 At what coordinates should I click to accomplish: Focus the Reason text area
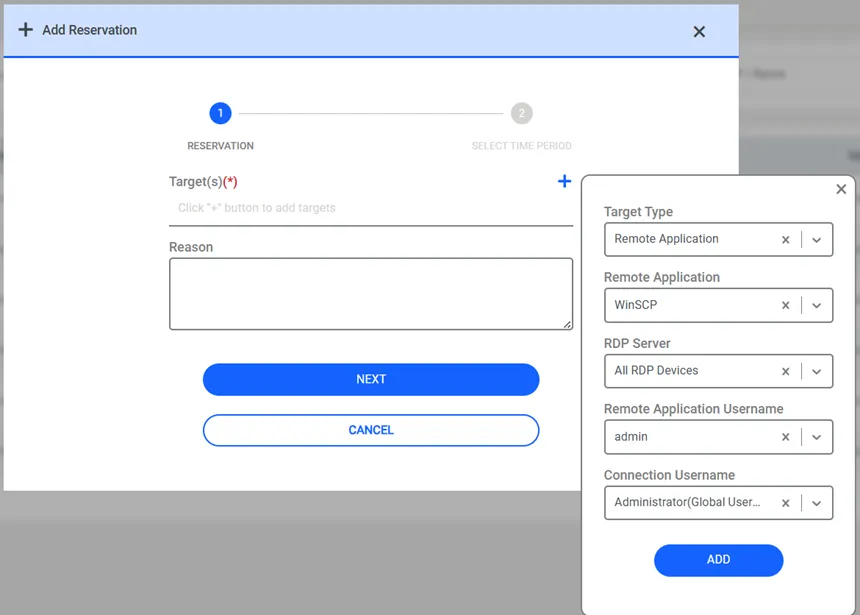(371, 294)
